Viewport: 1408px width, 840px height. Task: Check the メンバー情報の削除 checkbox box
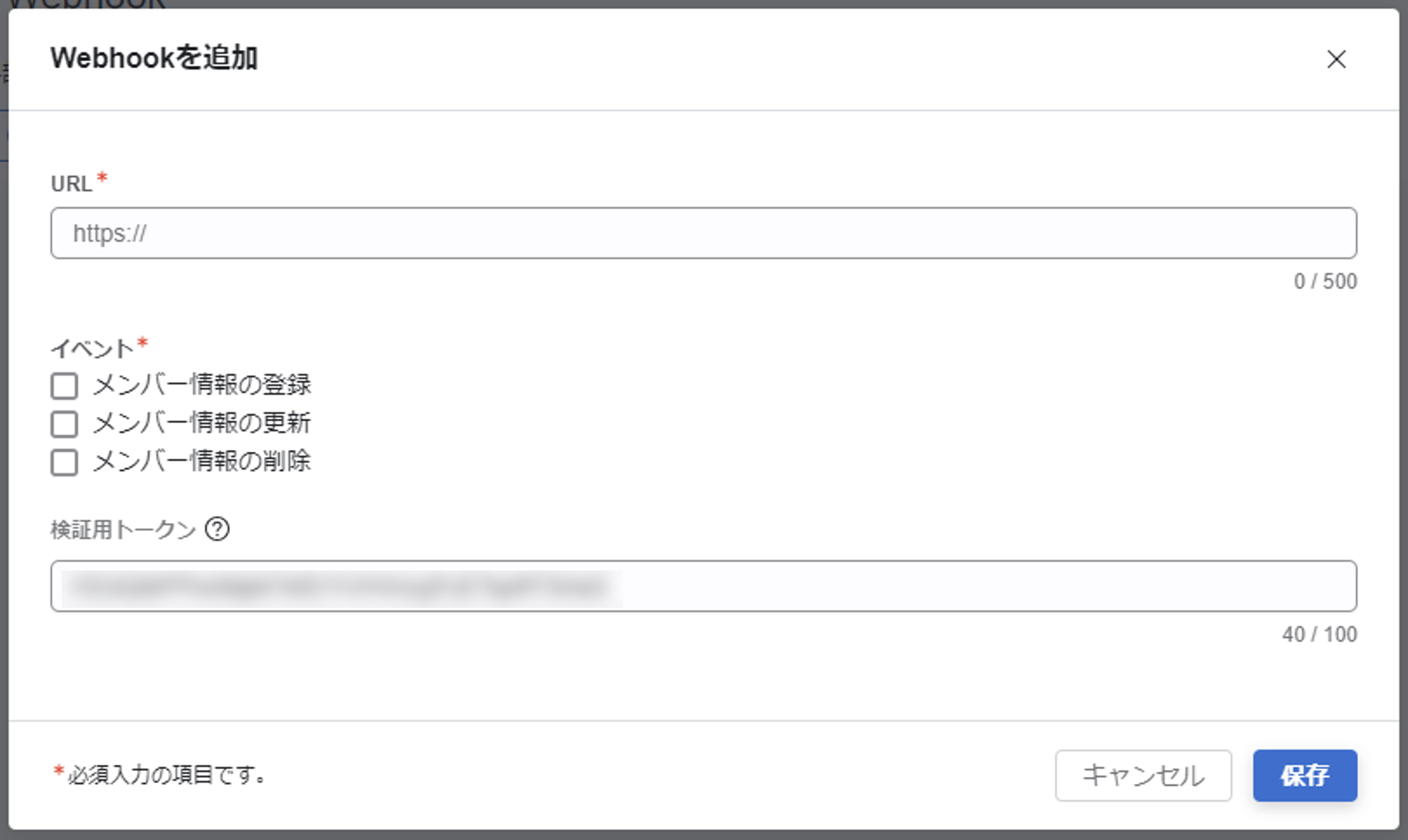pos(65,462)
